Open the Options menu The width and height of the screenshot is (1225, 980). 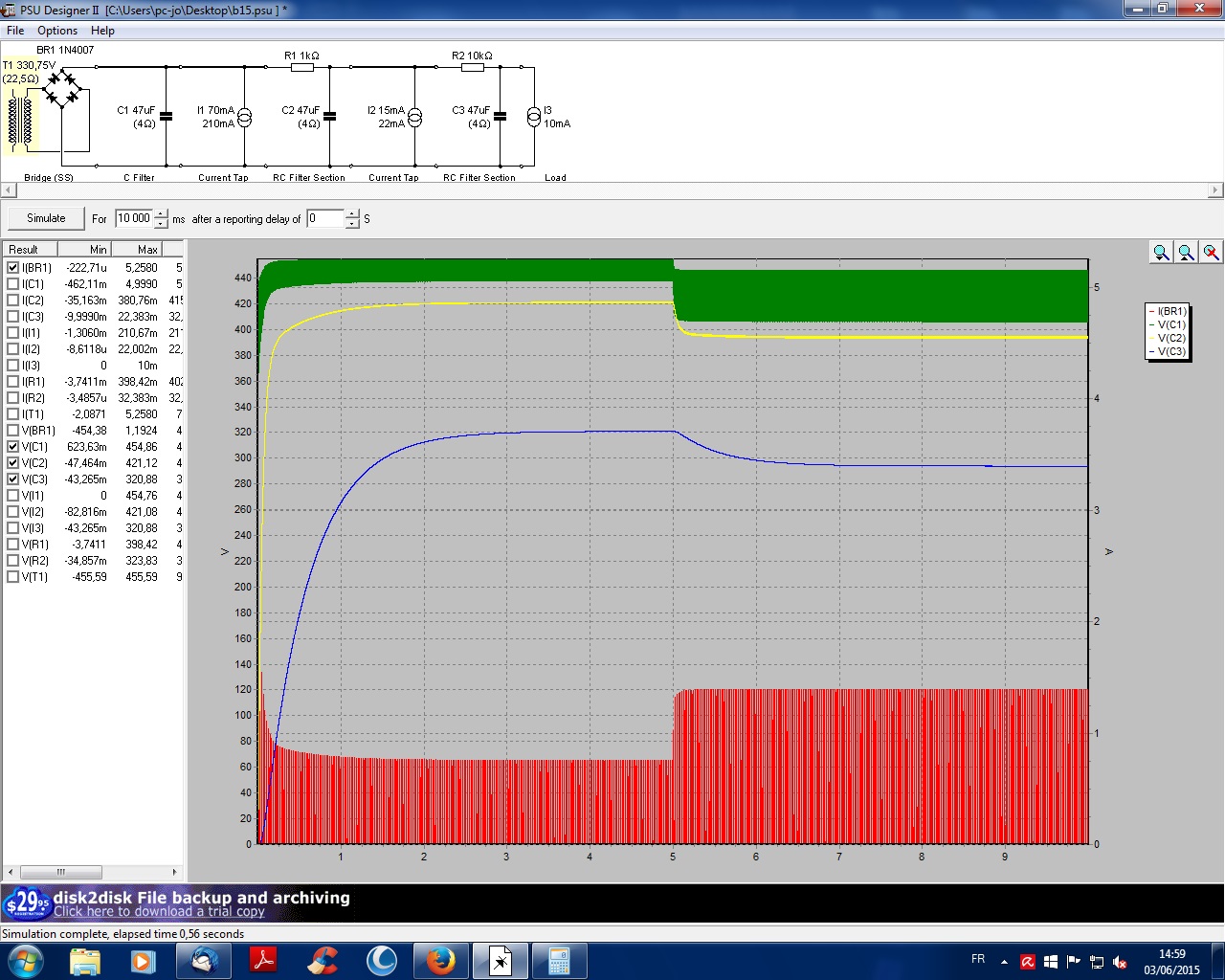[x=57, y=31]
